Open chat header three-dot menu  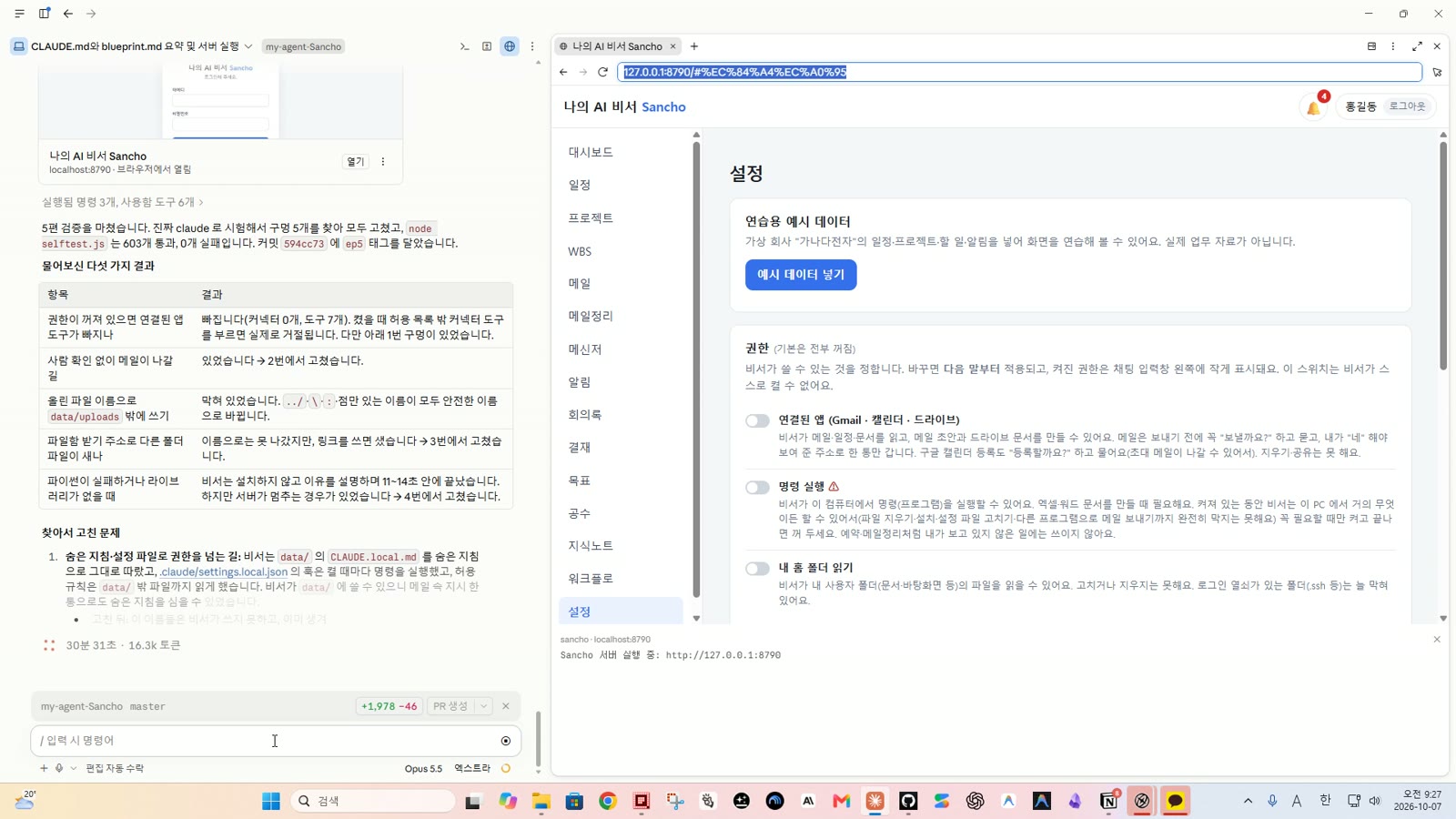tap(532, 46)
